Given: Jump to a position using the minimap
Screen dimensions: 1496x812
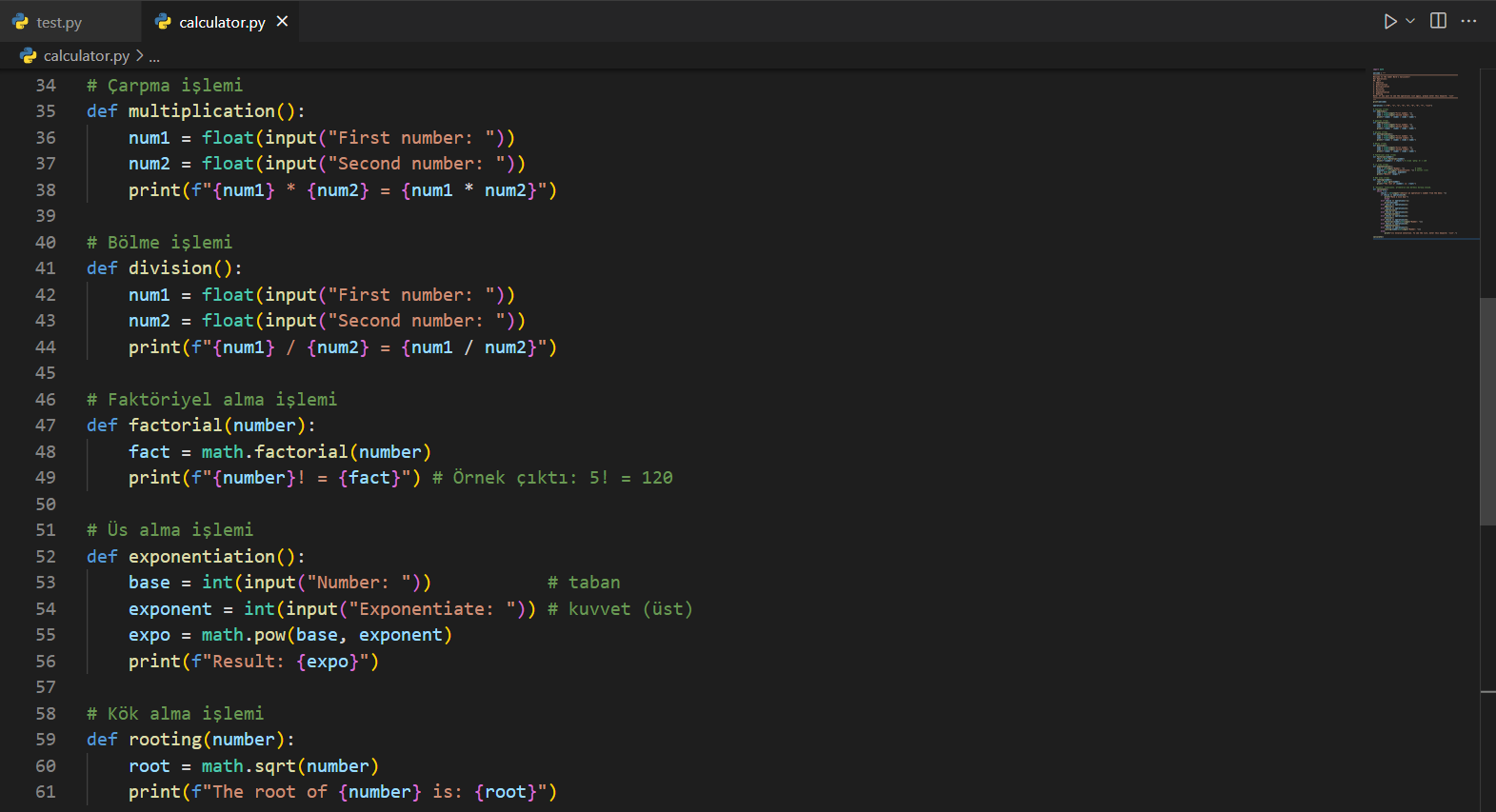Looking at the screenshot, I should click(x=1421, y=152).
